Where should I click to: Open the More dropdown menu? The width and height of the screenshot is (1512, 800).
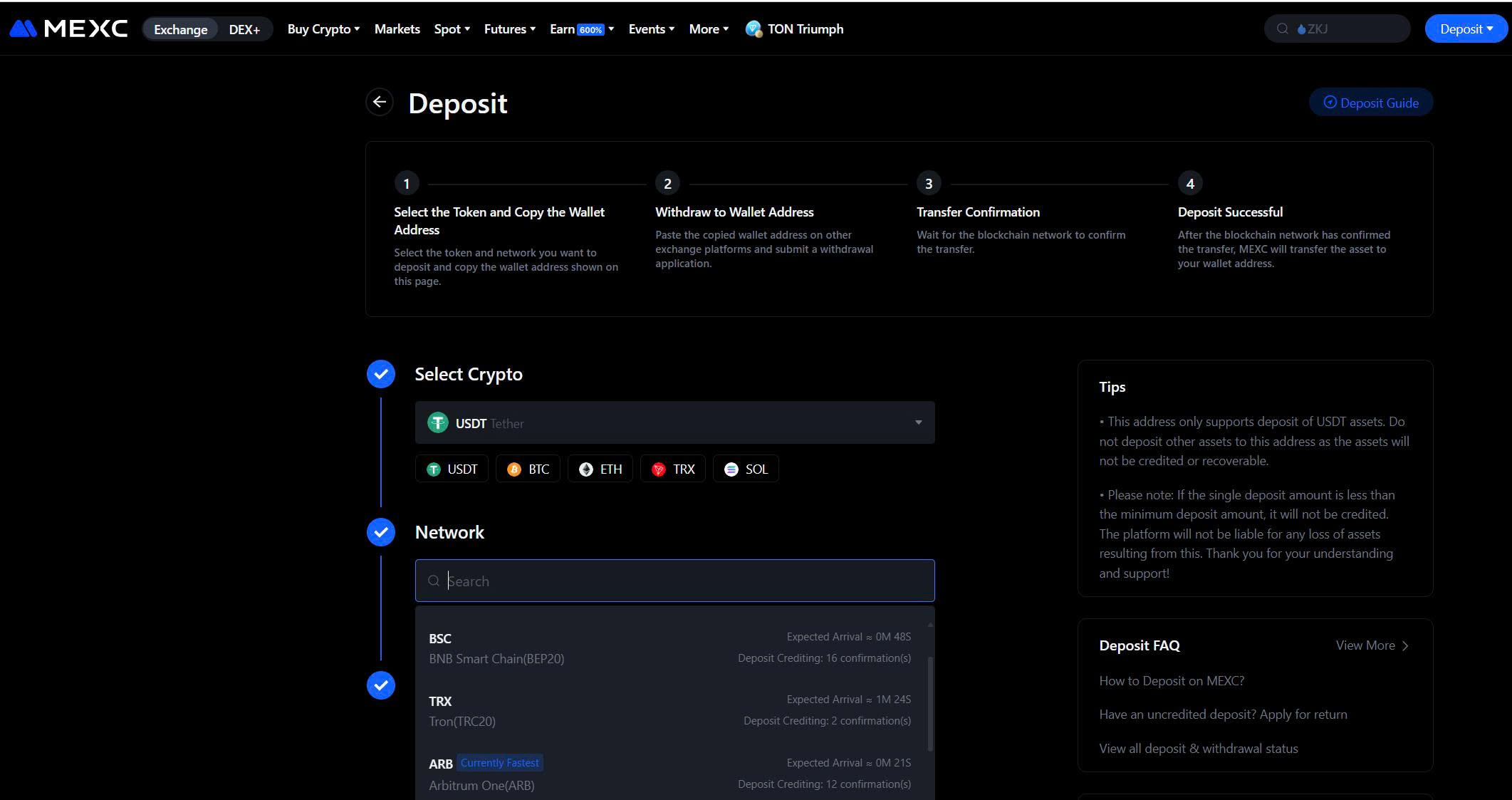[x=709, y=29]
